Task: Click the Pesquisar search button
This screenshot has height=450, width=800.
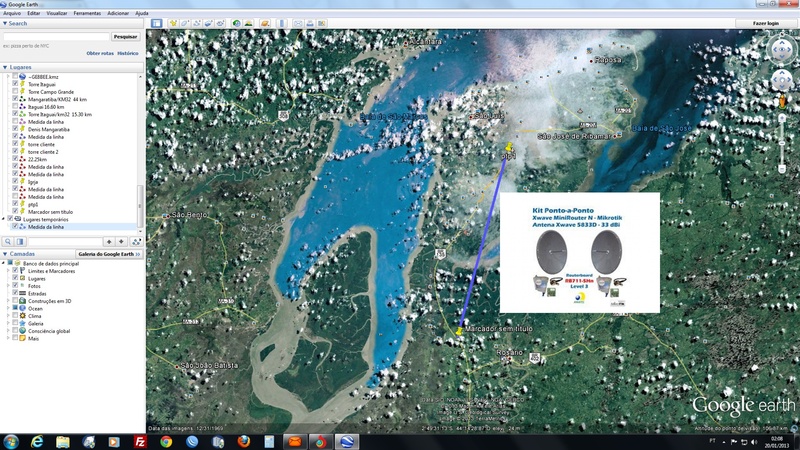Action: coord(126,37)
